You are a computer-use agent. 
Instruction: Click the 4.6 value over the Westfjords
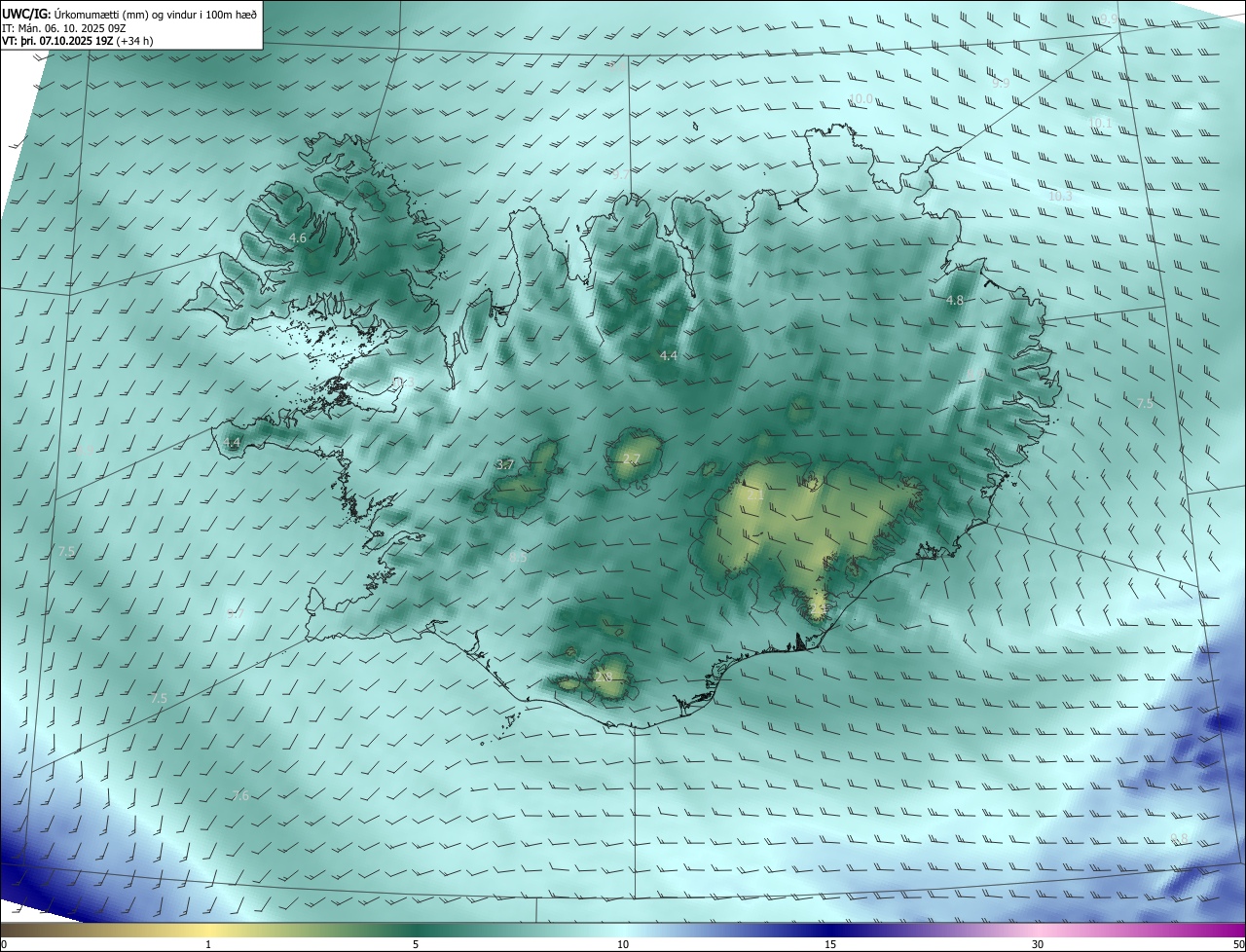coord(299,238)
